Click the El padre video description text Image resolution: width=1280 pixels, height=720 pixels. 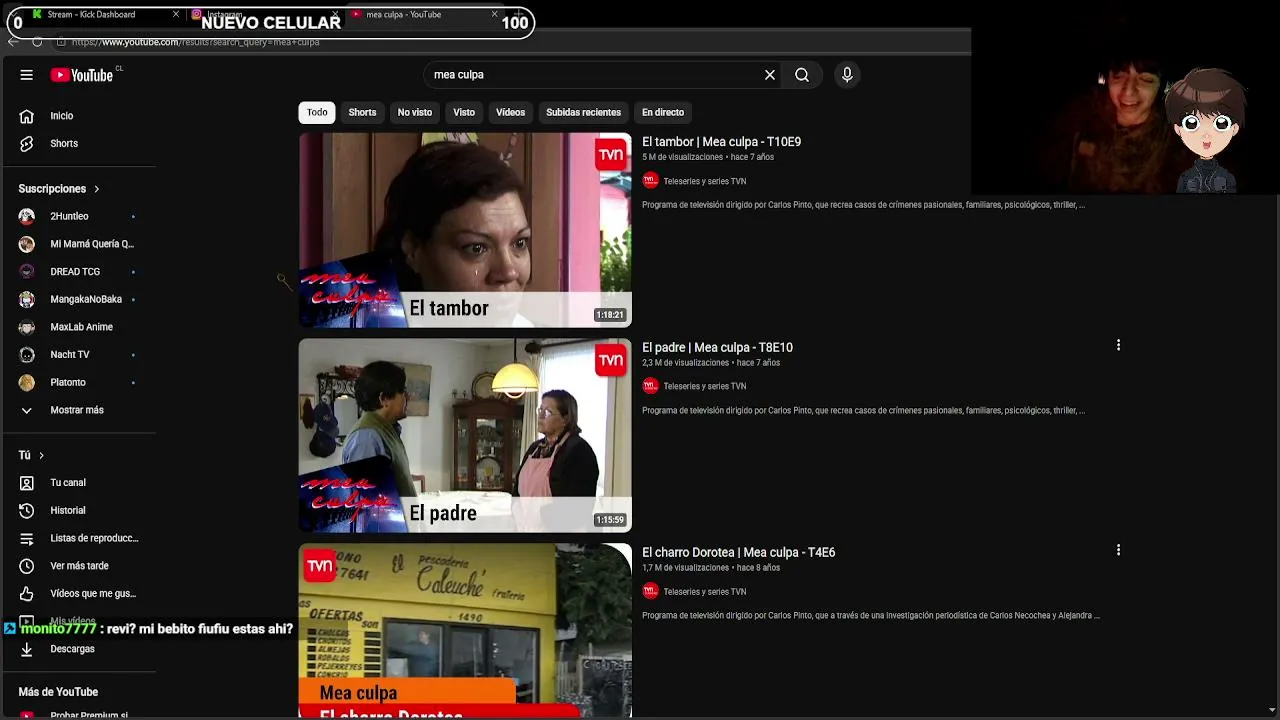(863, 410)
